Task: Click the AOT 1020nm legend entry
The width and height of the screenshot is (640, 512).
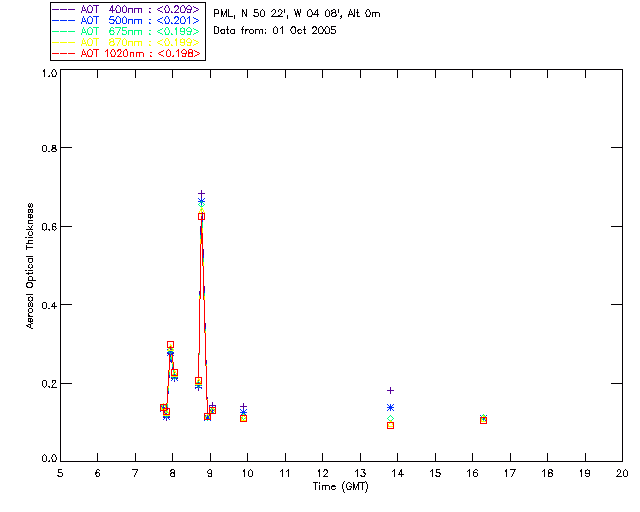Action: [127, 53]
